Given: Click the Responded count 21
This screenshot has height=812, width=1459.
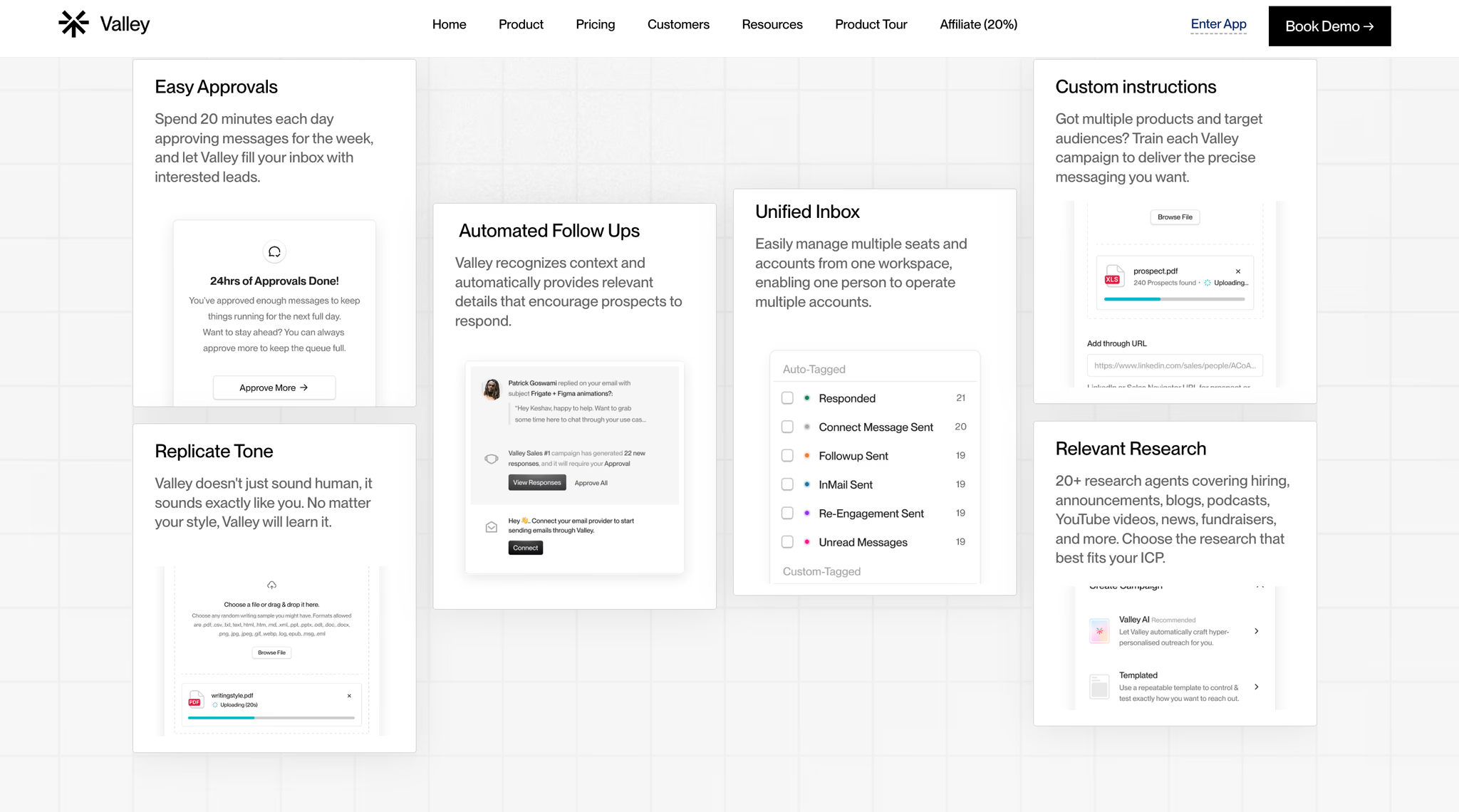Looking at the screenshot, I should [961, 398].
